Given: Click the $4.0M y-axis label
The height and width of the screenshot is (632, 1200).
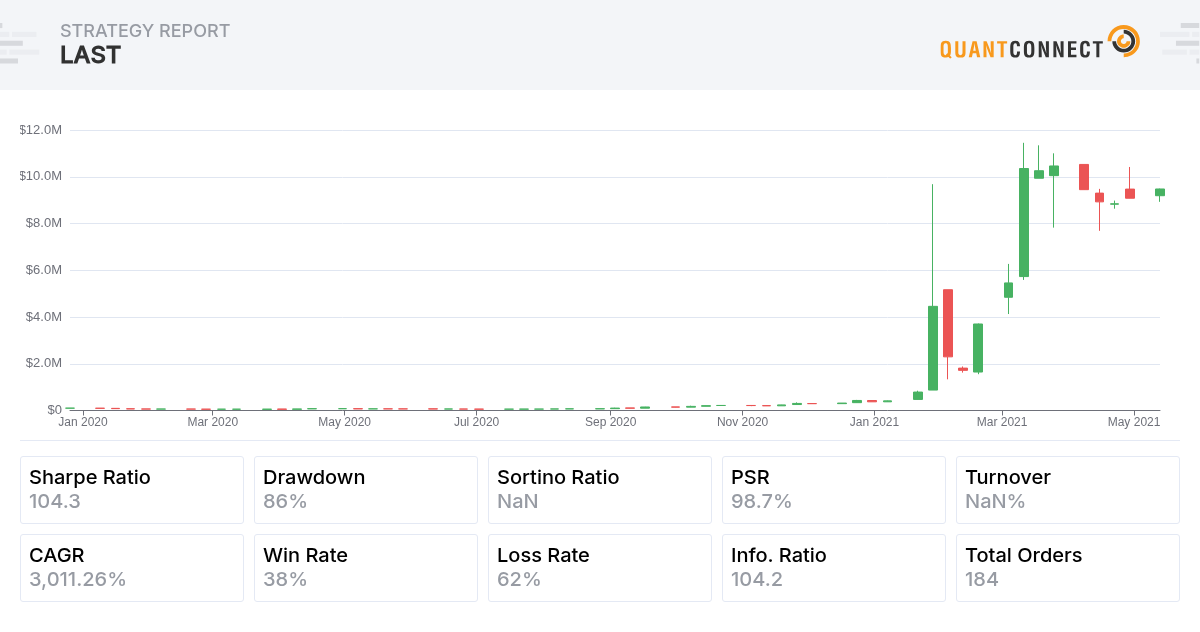Looking at the screenshot, I should [x=44, y=316].
